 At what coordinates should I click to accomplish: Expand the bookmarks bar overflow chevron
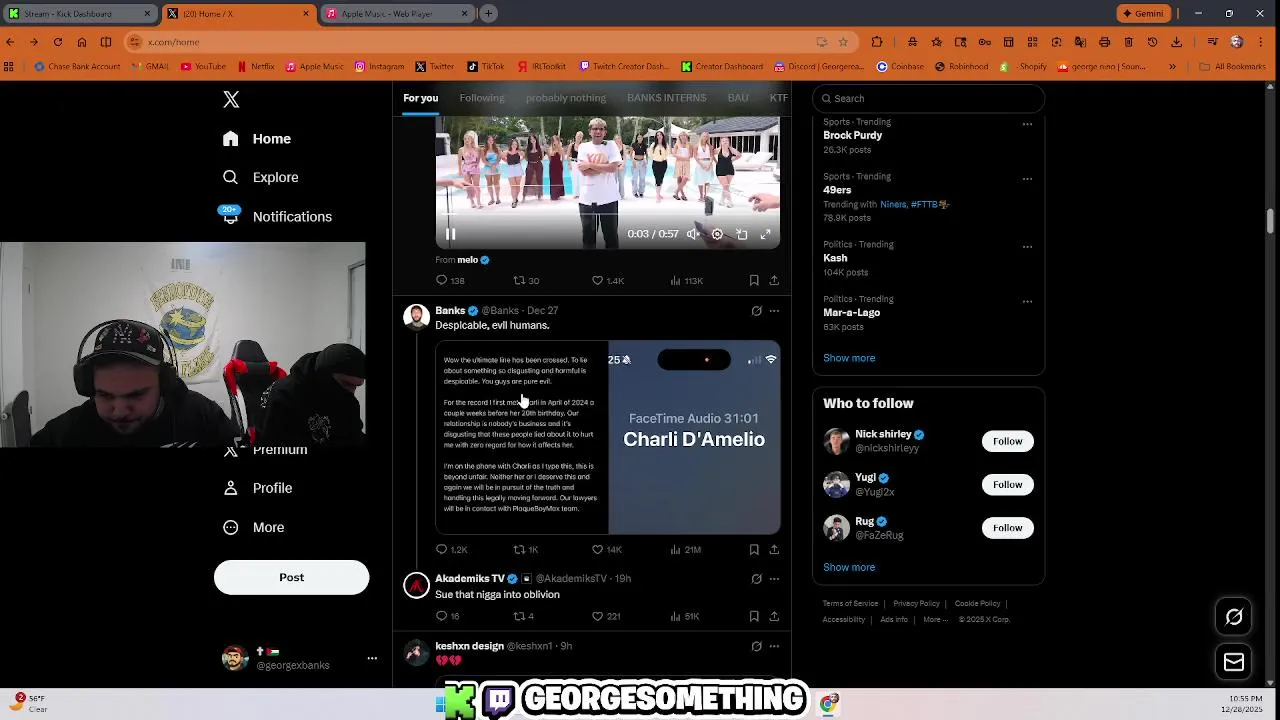[1173, 67]
